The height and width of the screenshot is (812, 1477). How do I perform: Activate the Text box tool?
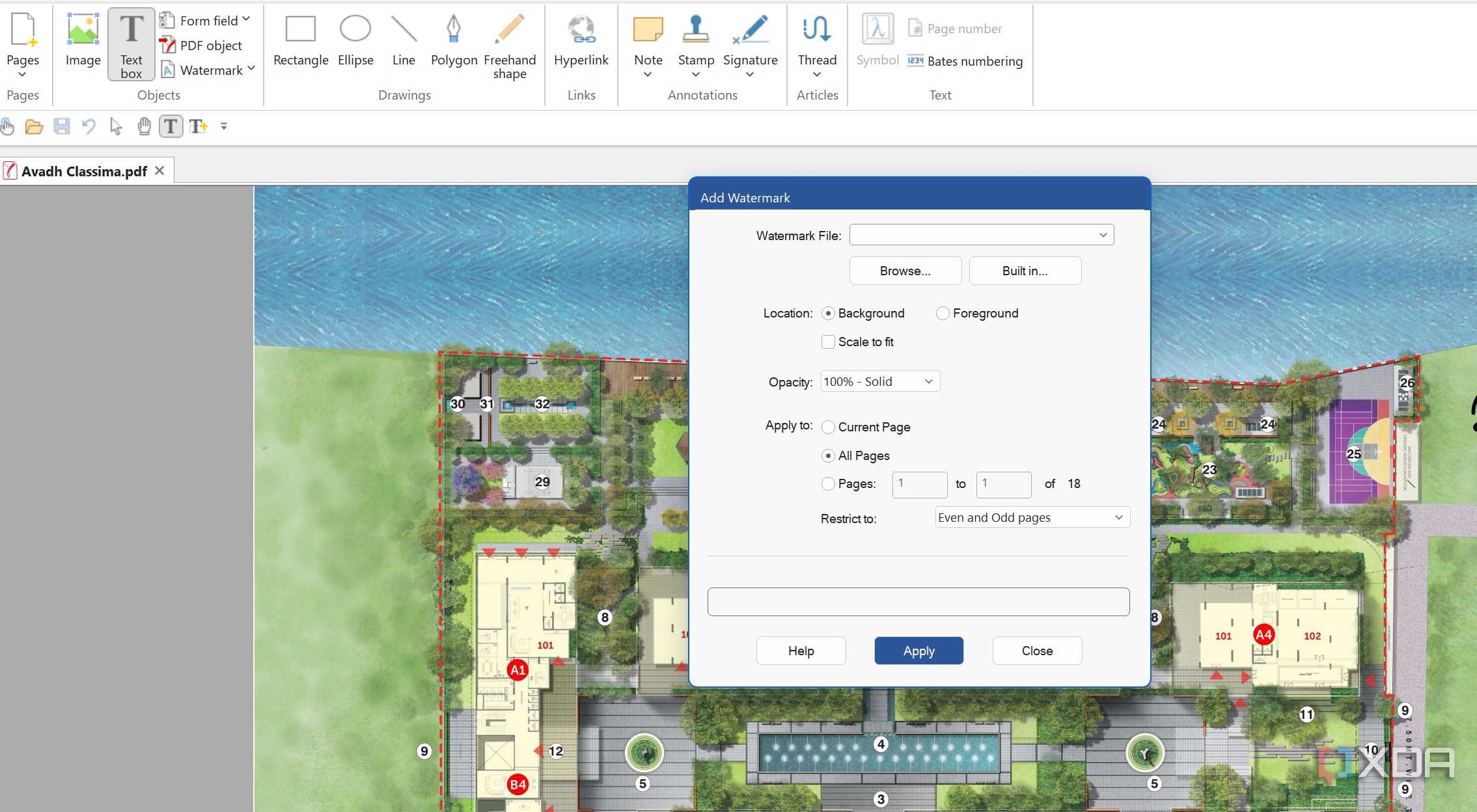(131, 44)
